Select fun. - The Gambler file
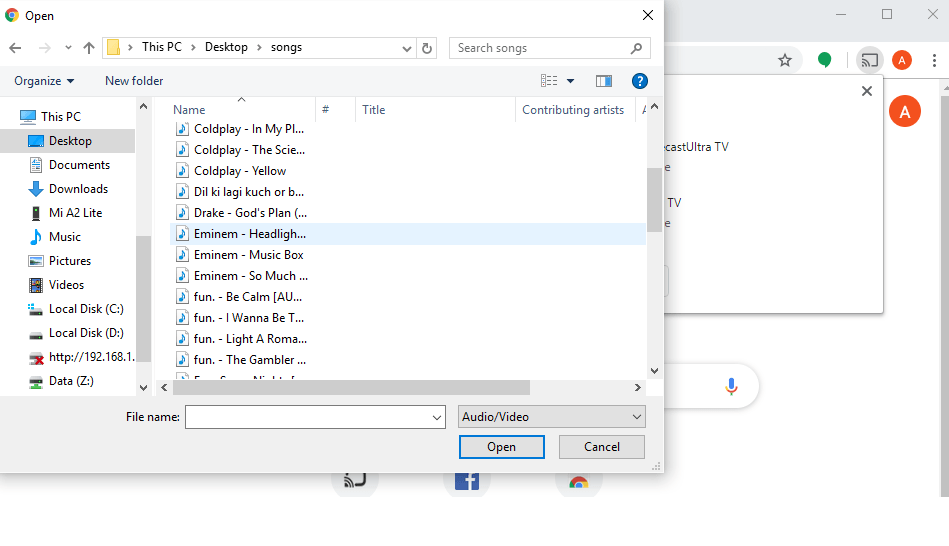Viewport: 949px width, 546px height. [x=250, y=360]
